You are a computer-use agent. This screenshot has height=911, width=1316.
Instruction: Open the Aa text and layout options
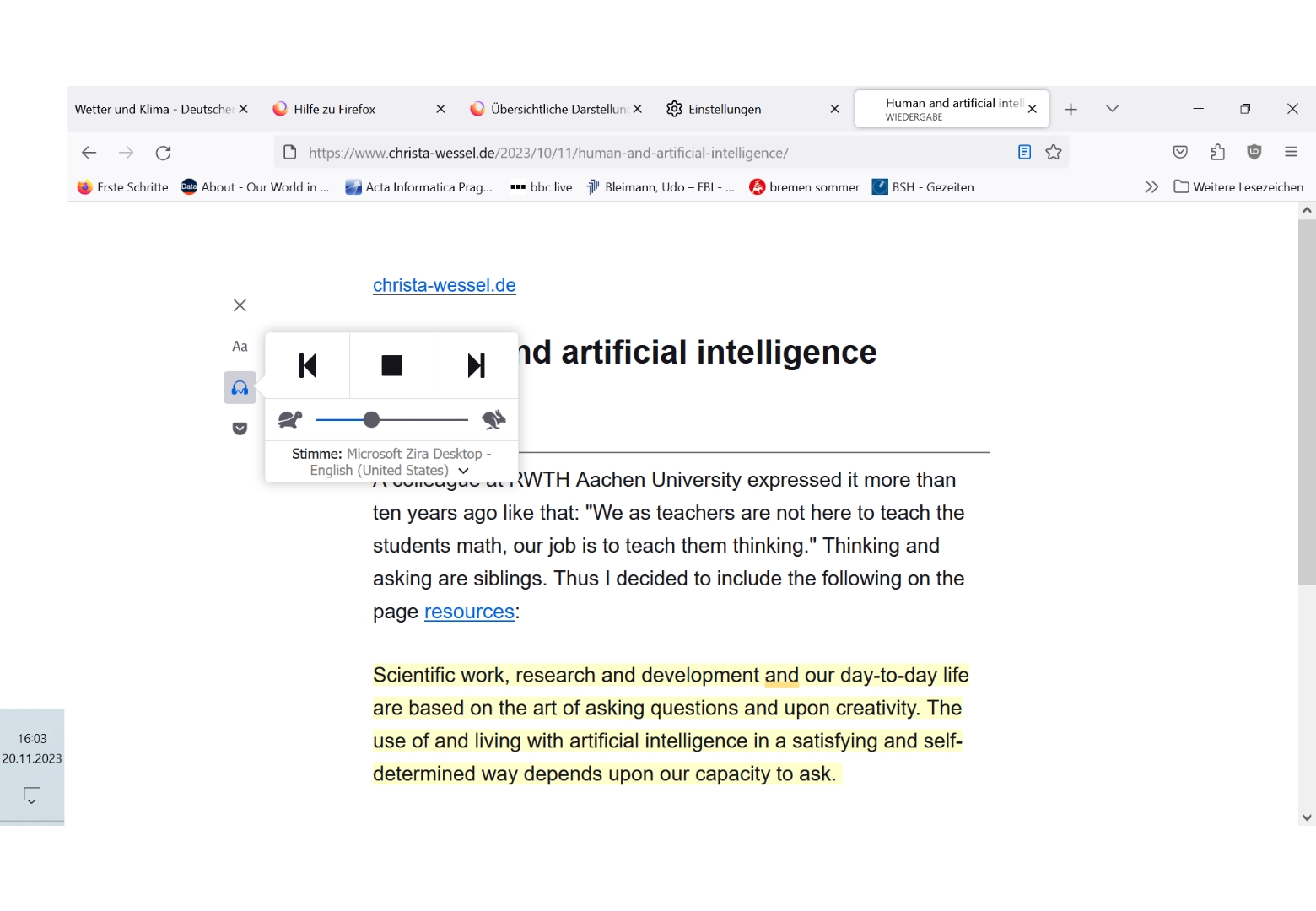[240, 347]
